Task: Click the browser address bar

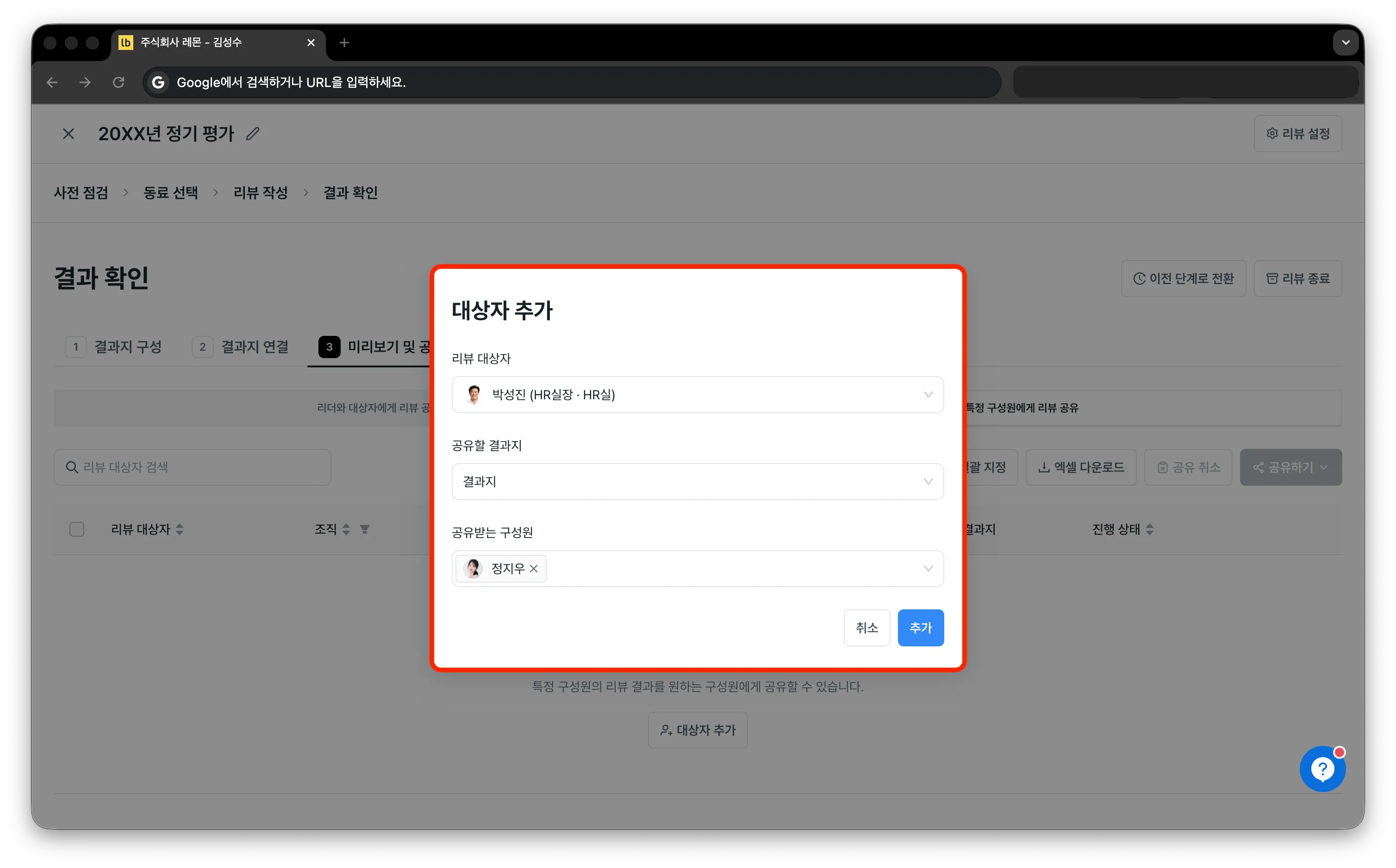Action: [571, 82]
